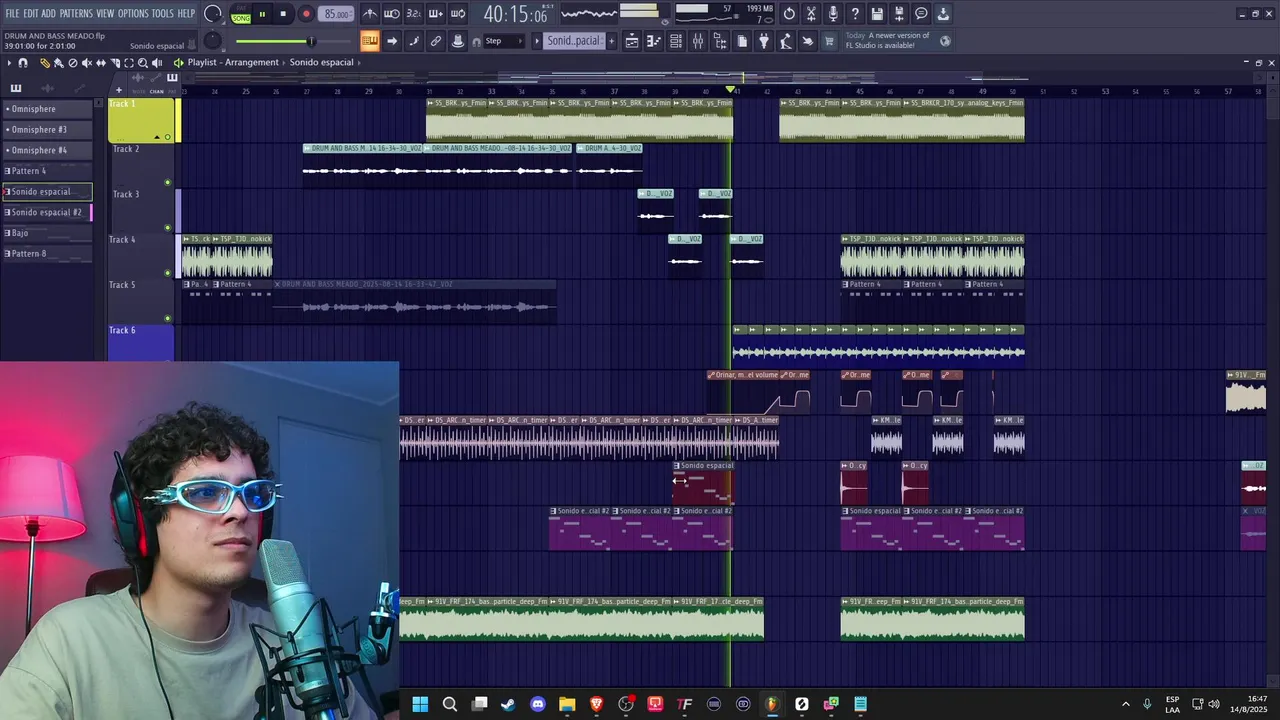Screen dimensions: 1280x720
Task: Open Windows taskbar search
Action: click(x=450, y=704)
